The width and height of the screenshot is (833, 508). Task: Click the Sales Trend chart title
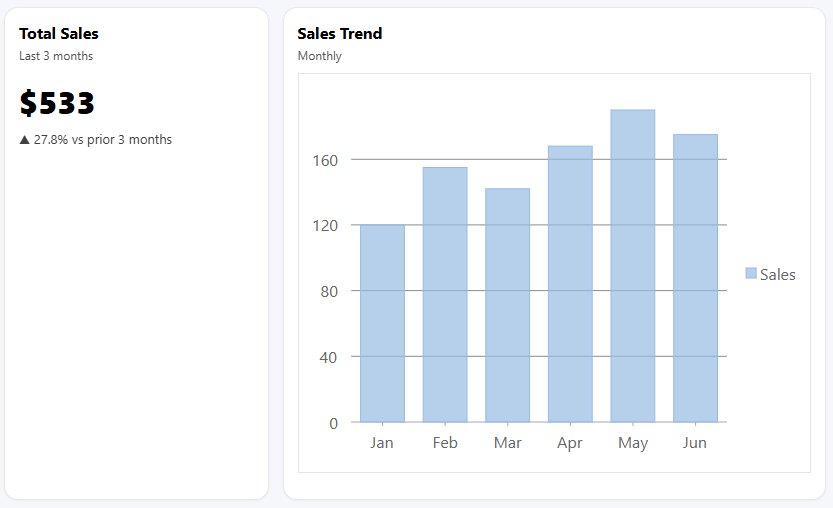339,33
